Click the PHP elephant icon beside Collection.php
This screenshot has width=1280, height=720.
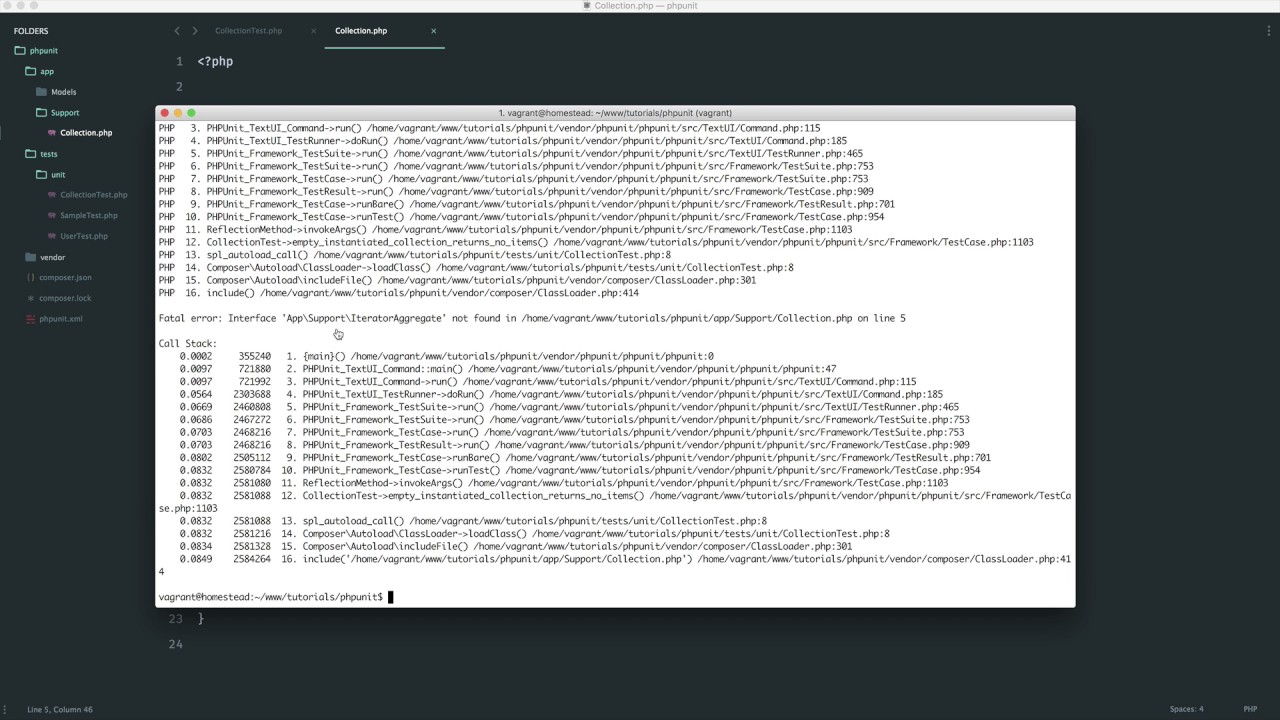tap(51, 133)
